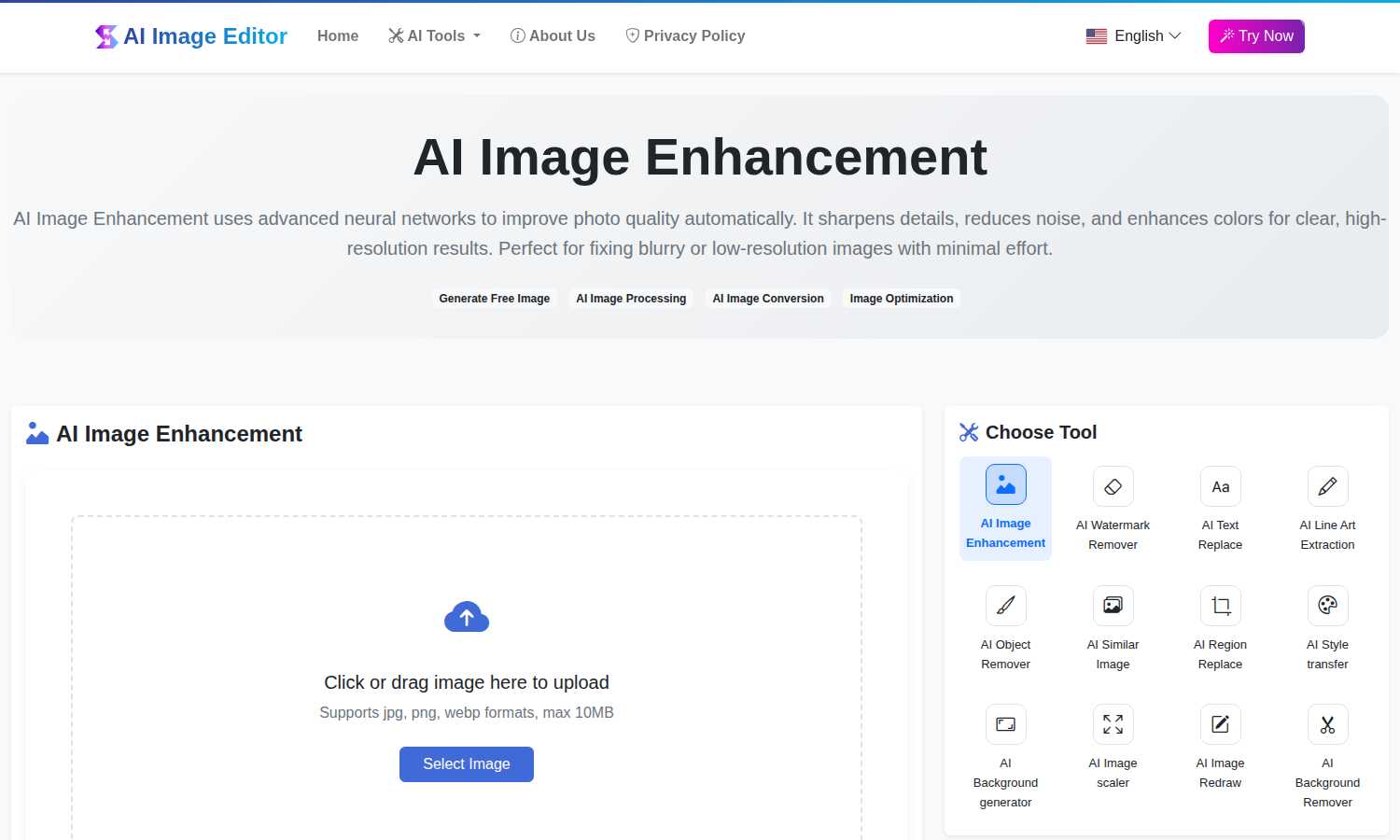Open the AI Image Processing tag
Screen dimensions: 1400x840
click(631, 299)
